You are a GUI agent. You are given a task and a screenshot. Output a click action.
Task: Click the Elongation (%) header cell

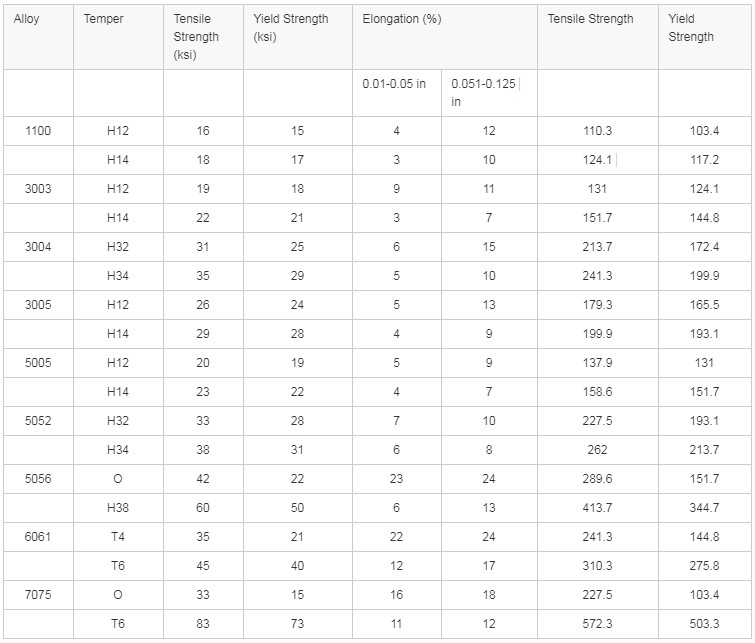coord(445,37)
